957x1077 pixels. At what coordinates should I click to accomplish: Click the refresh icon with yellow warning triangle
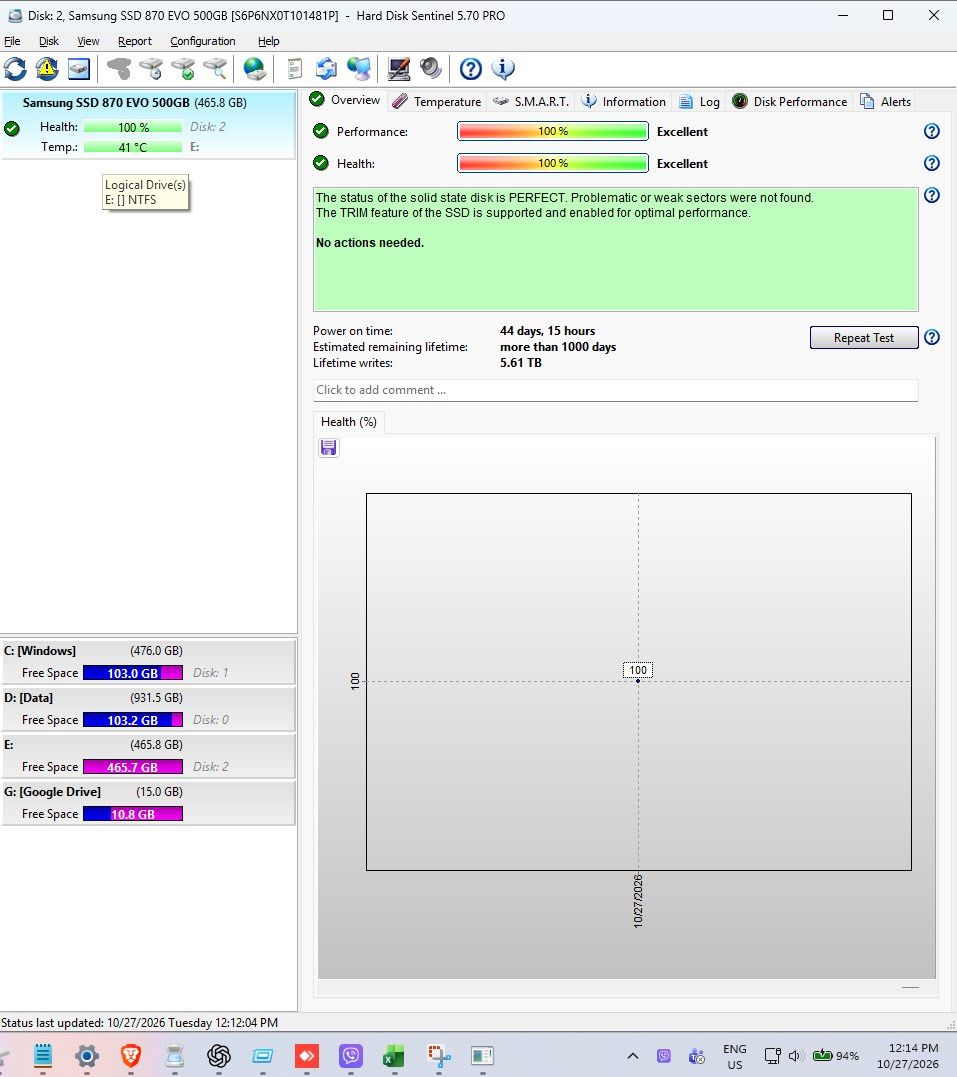pos(47,69)
